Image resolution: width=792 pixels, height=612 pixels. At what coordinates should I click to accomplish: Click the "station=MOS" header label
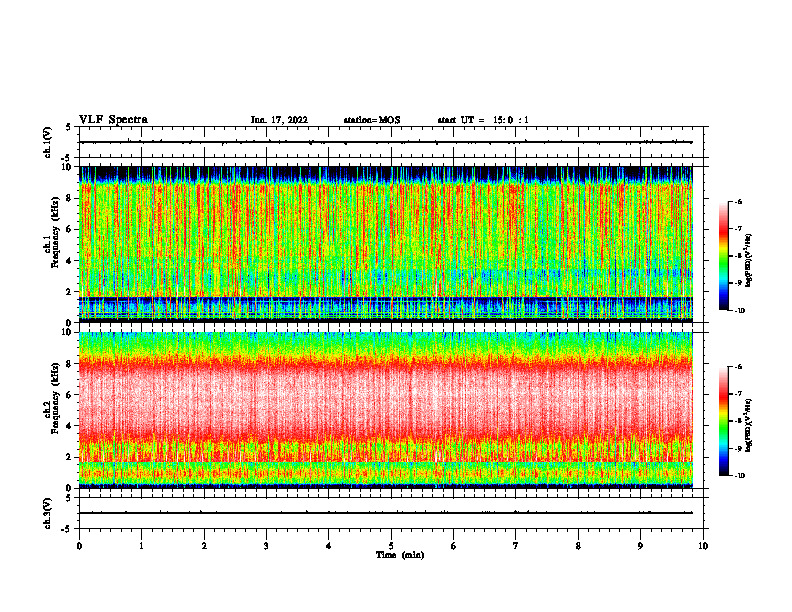coord(372,120)
